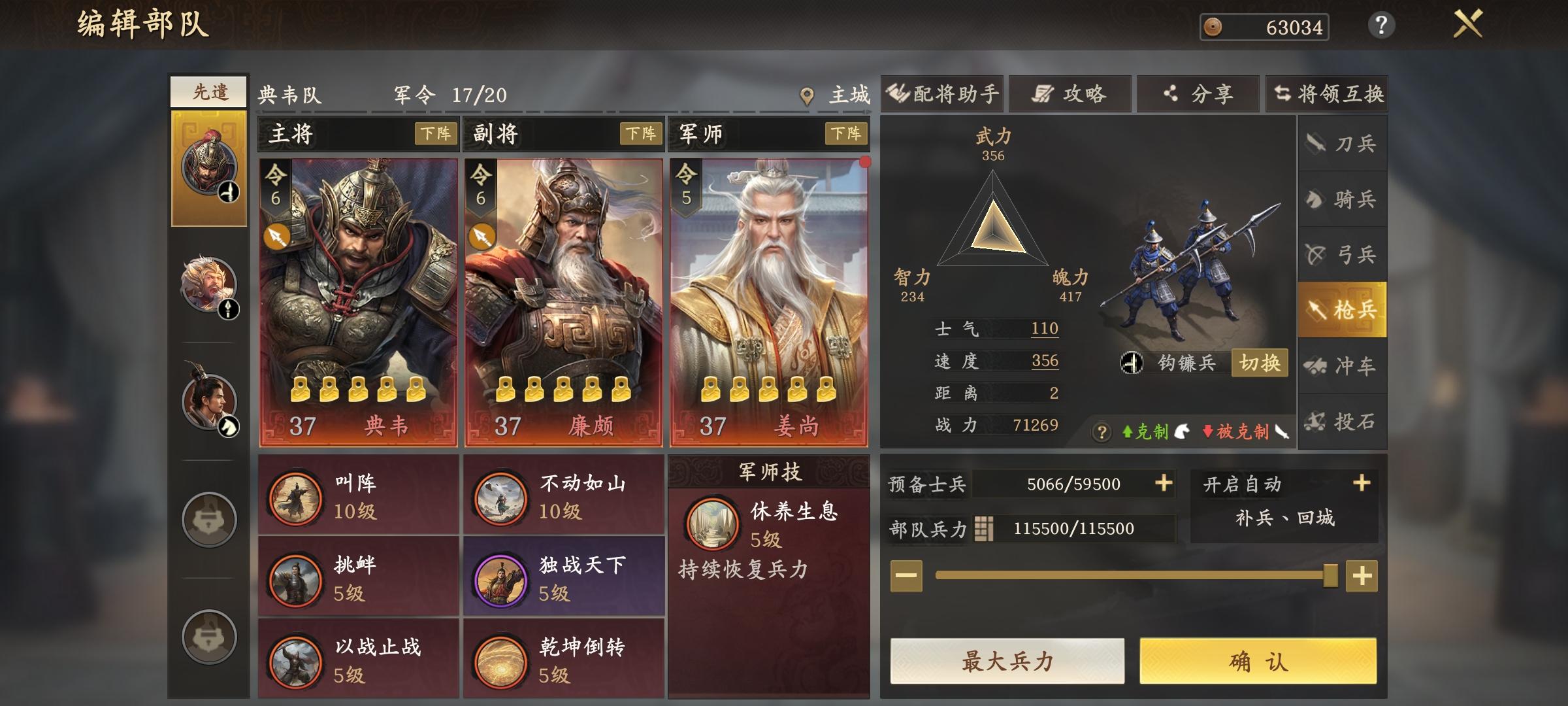Open the 攻略 tab
Viewport: 1568px width, 706px height.
coord(1070,94)
